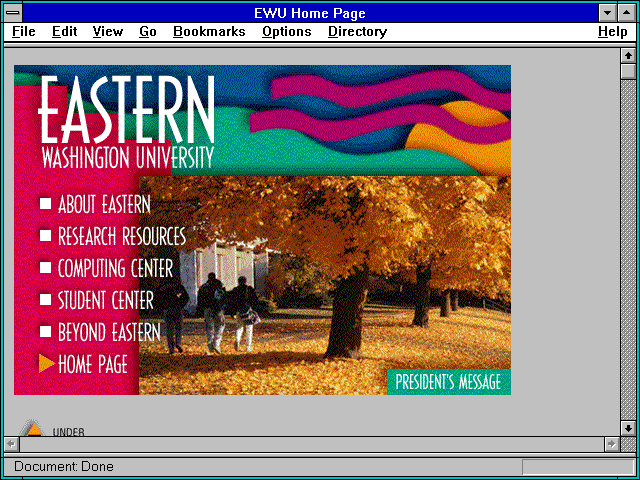
Task: Open the Computing Center link
Action: 116,268
